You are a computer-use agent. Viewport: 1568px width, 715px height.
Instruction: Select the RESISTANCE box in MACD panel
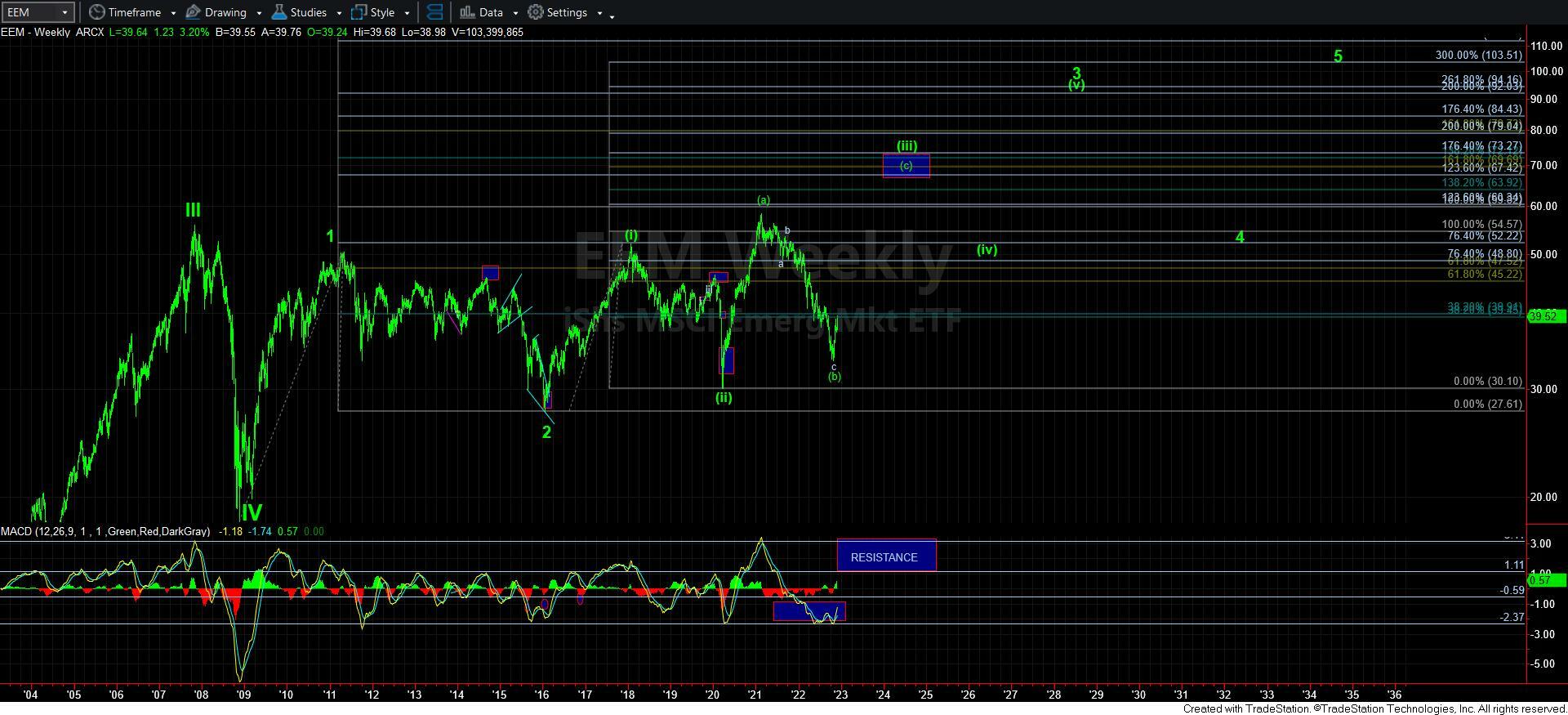coord(886,556)
